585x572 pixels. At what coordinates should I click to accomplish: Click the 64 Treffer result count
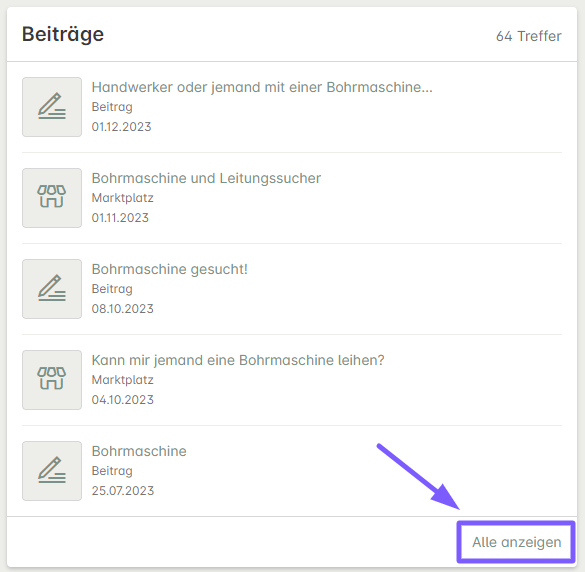(529, 36)
